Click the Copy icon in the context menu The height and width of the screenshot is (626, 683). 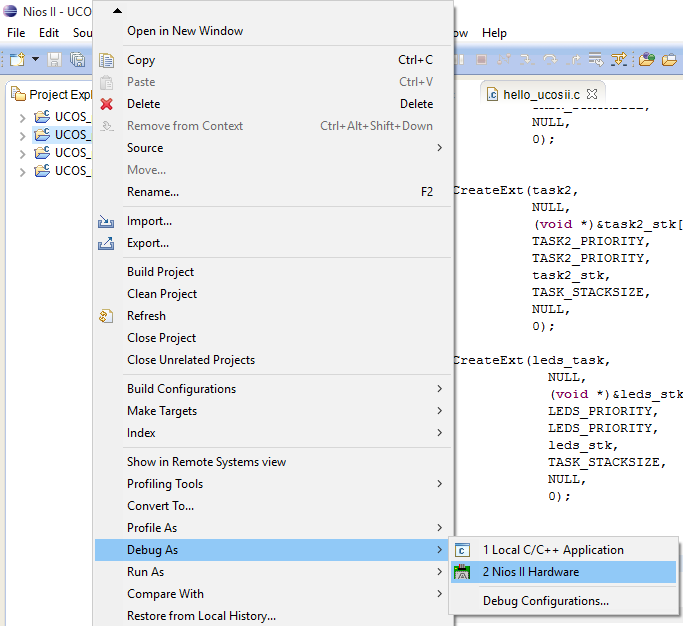click(106, 60)
